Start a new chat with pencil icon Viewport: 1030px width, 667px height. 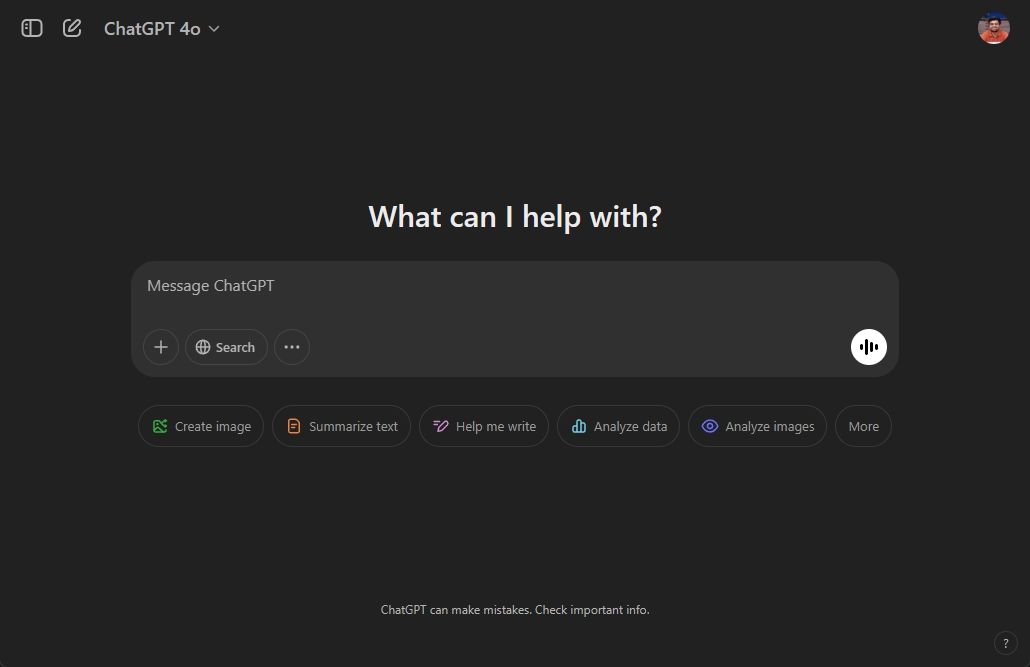(x=72, y=28)
